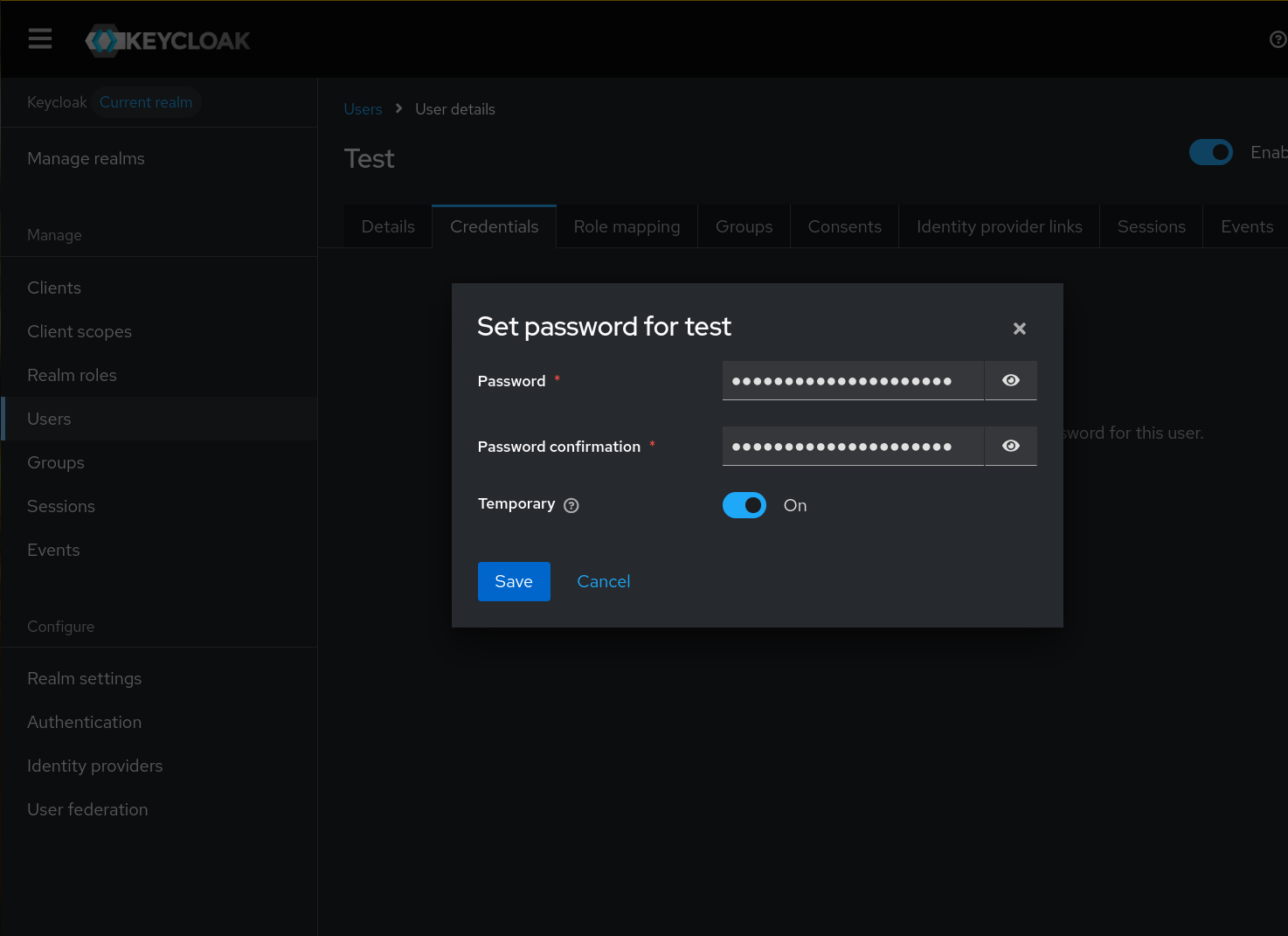Click the Keycloak realm name in sidebar

tap(57, 102)
